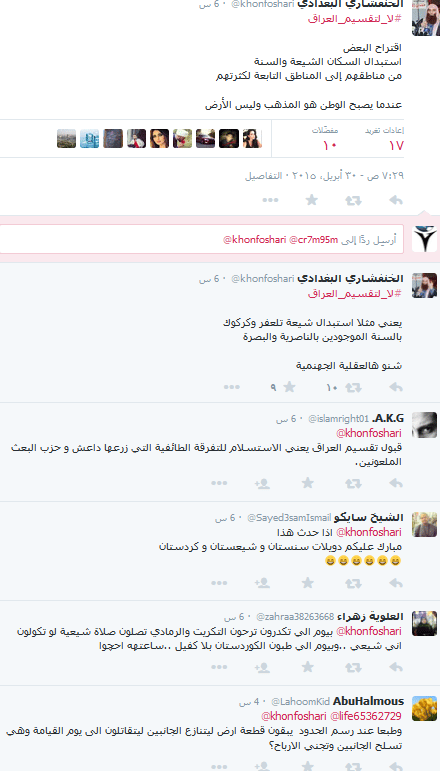This screenshot has width=440, height=771.
Task: Favorite the main tweet with the star icon
Action: pos(312,200)
